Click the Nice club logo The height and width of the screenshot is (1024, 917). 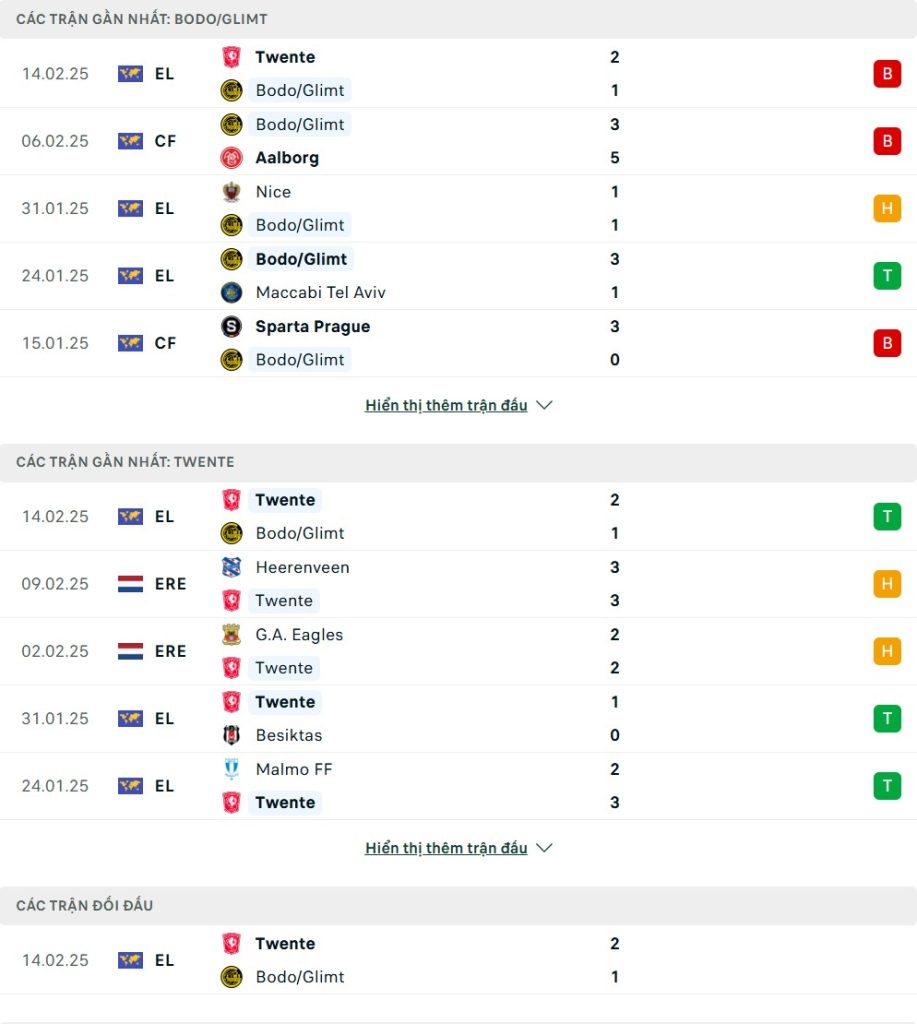pos(231,192)
